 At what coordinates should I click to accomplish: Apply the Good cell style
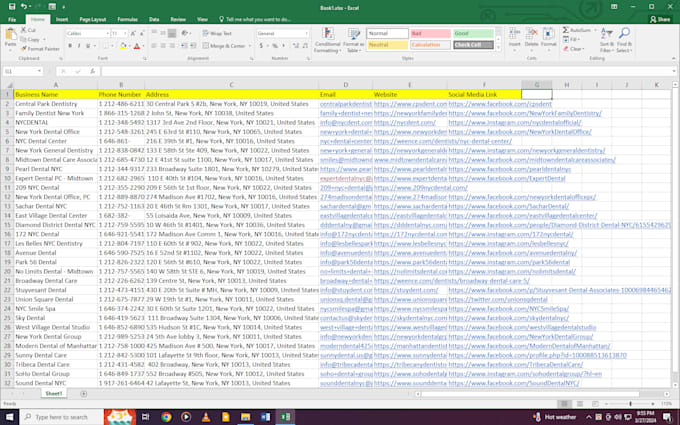tap(473, 33)
